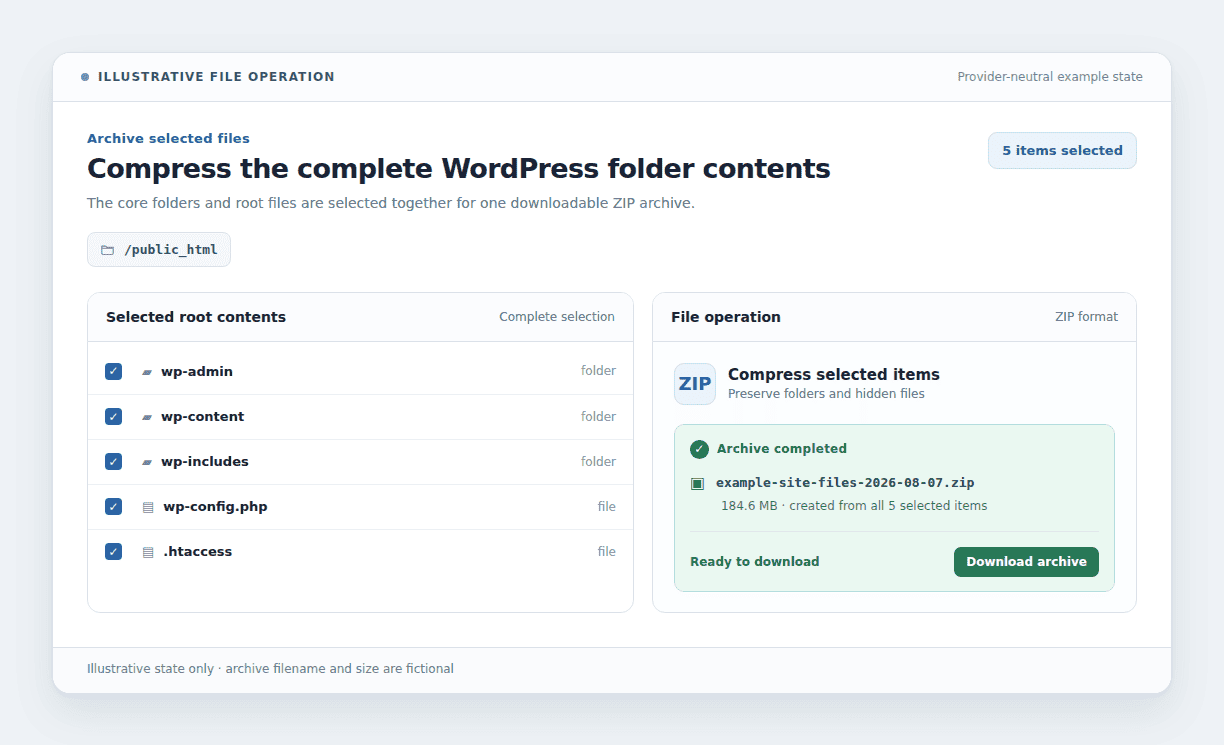
Task: Click the Complete selection label
Action: [557, 317]
